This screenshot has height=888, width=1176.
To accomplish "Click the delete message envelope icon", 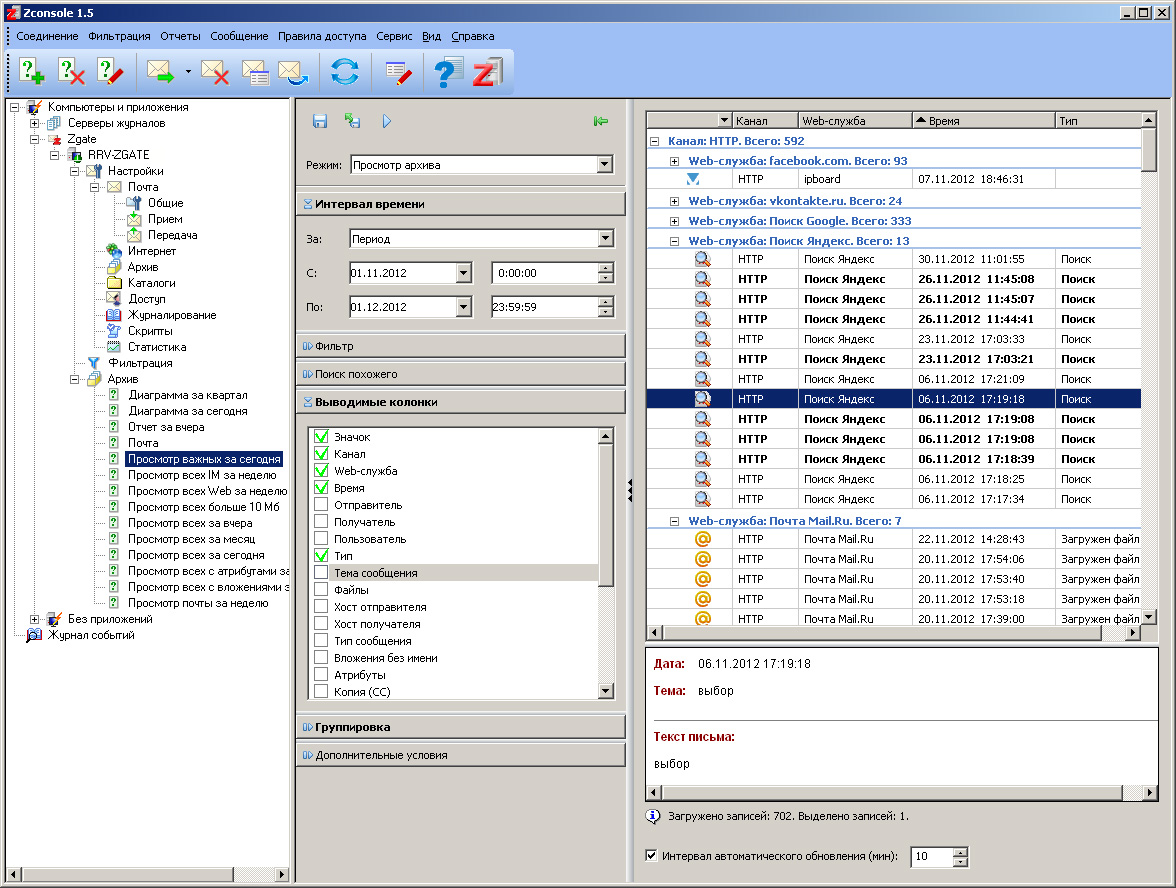I will click(215, 72).
